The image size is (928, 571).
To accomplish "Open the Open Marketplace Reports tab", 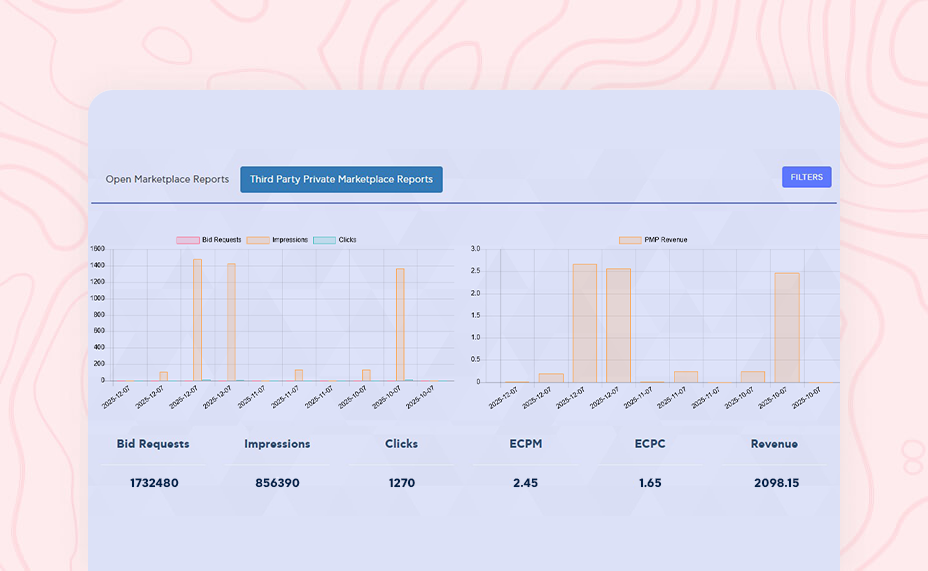I will (167, 179).
